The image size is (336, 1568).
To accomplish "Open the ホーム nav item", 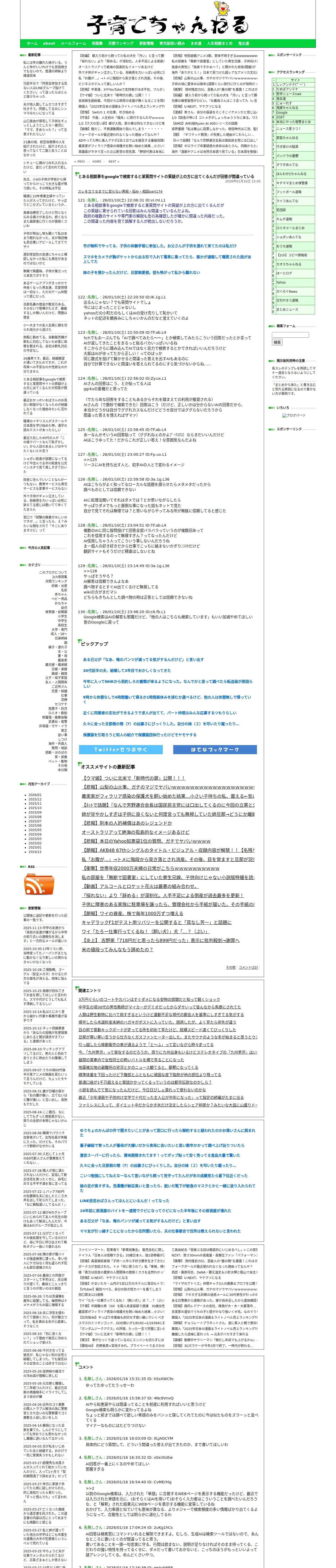I will click(32, 43).
